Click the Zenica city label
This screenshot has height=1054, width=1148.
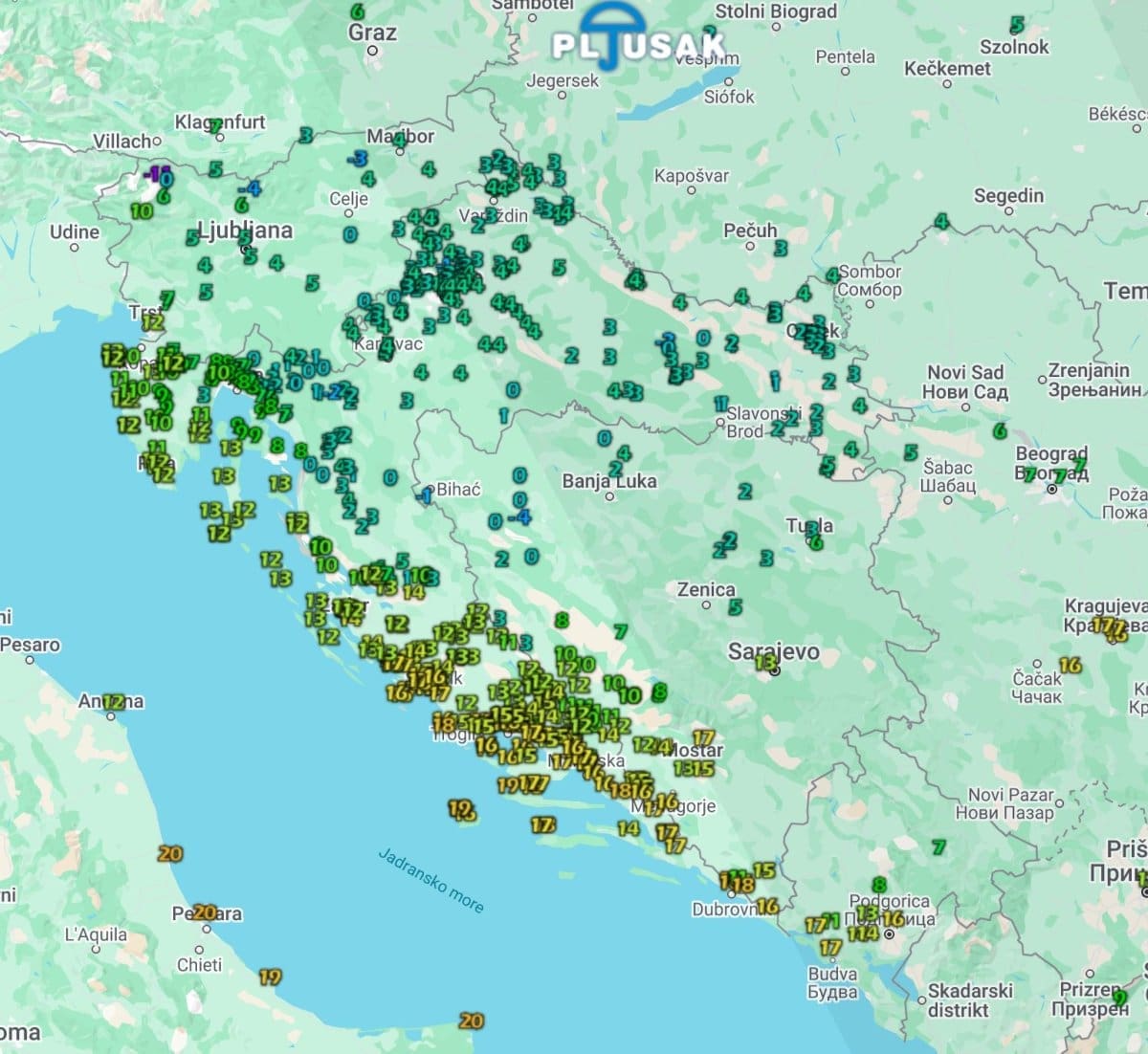click(x=706, y=590)
